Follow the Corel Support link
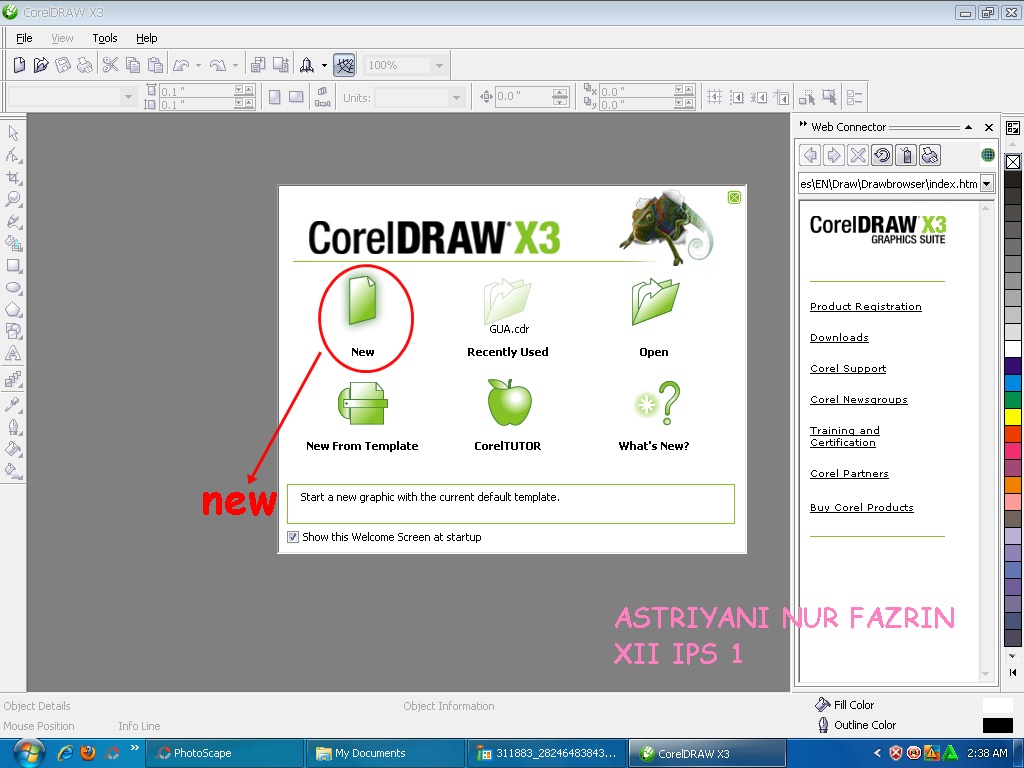1024x768 pixels. (x=848, y=368)
